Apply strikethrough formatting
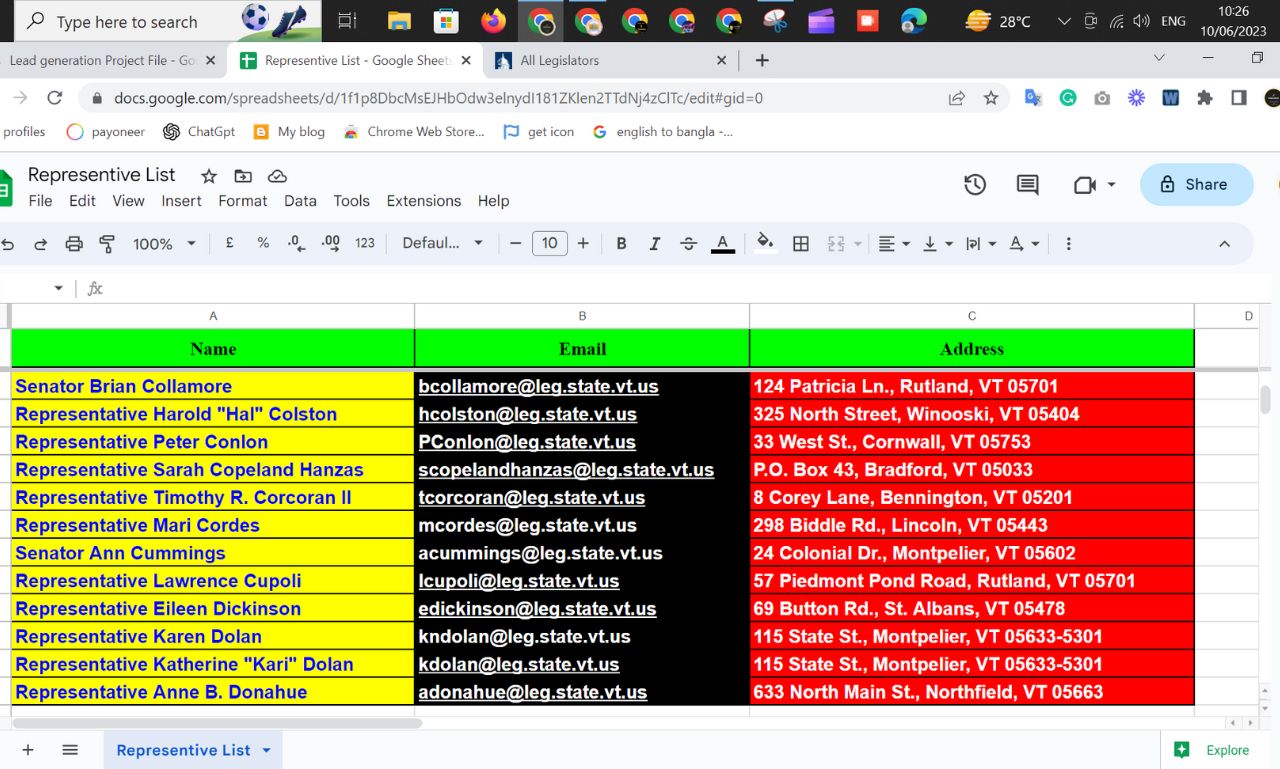This screenshot has height=769, width=1280. [x=687, y=243]
